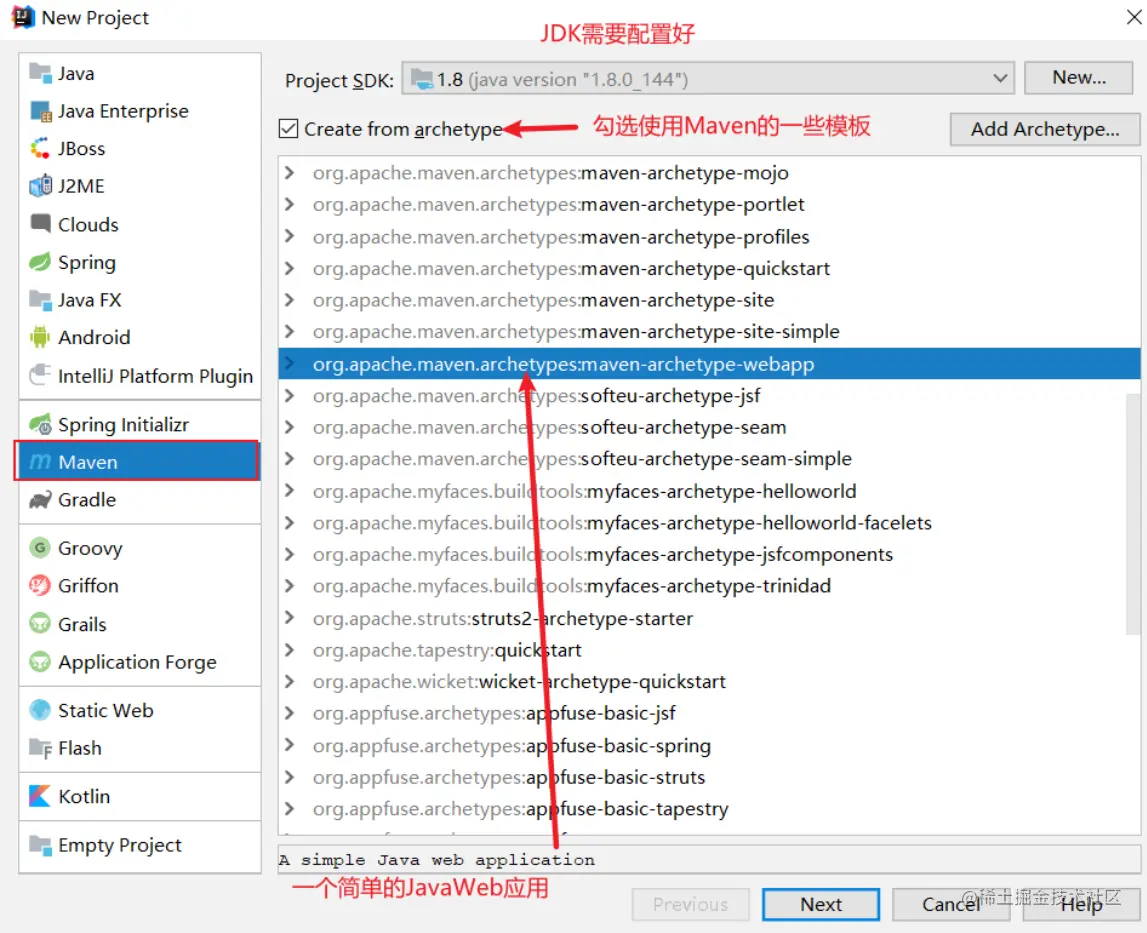The width and height of the screenshot is (1147, 933).
Task: Select appfuse-basic-tapestry archetype row
Action: (709, 809)
